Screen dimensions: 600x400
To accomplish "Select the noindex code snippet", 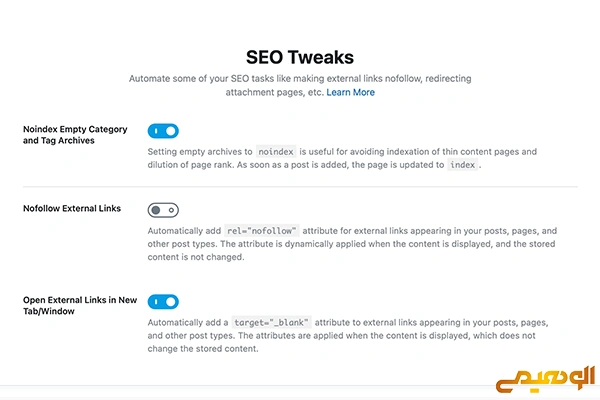I will pos(276,152).
